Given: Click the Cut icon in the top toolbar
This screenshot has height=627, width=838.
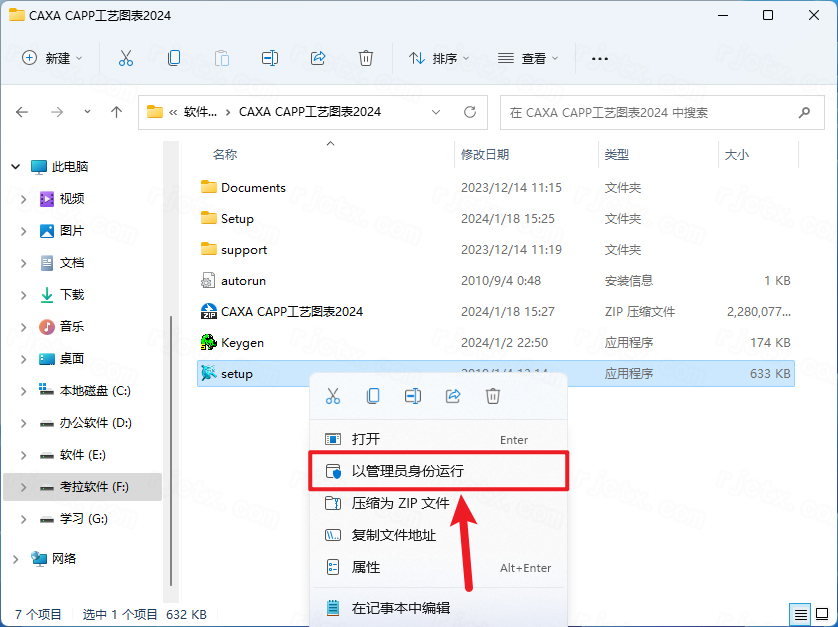Looking at the screenshot, I should coord(126,58).
